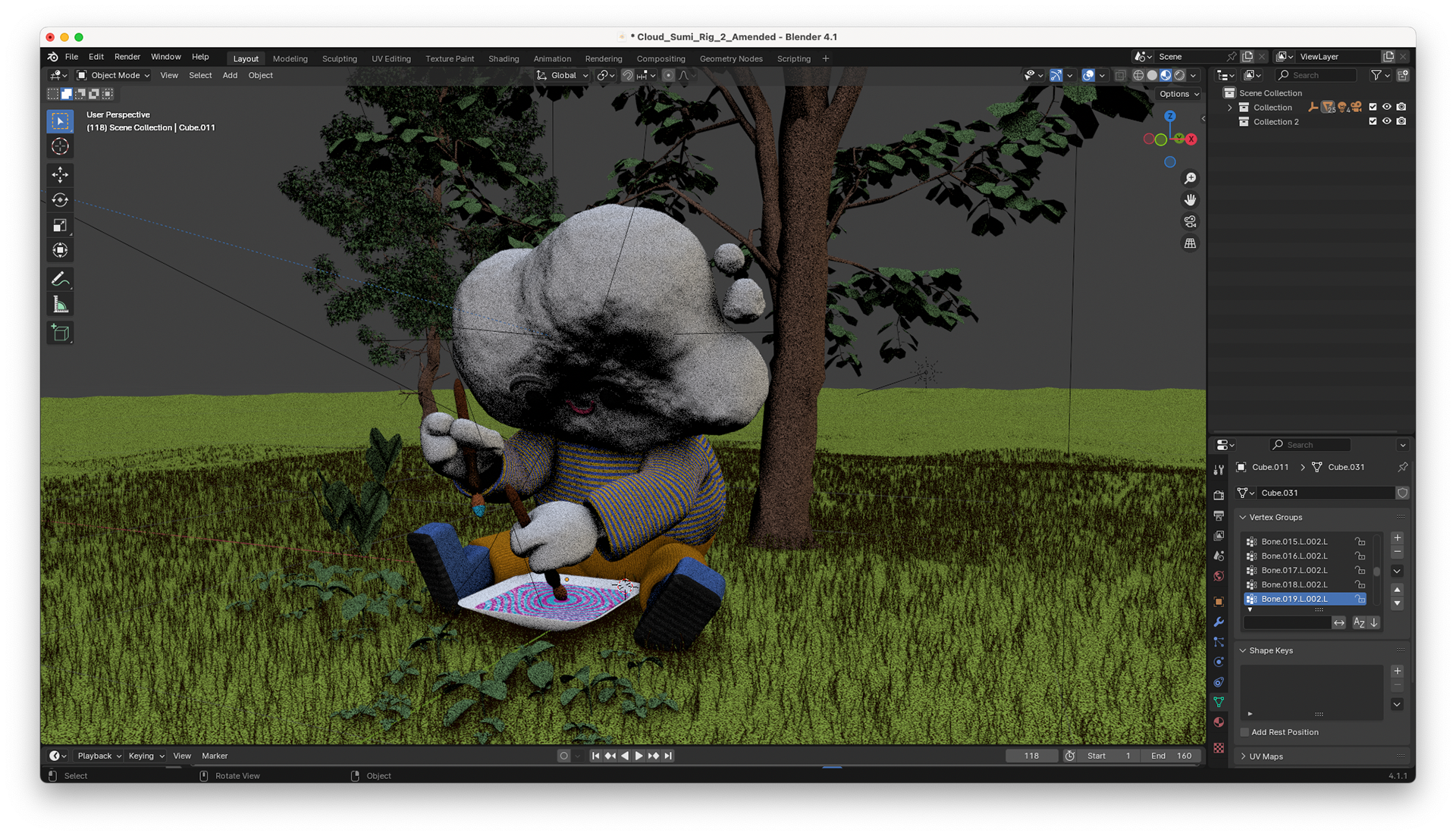
Task: Select the Add Cube tool
Action: point(60,333)
